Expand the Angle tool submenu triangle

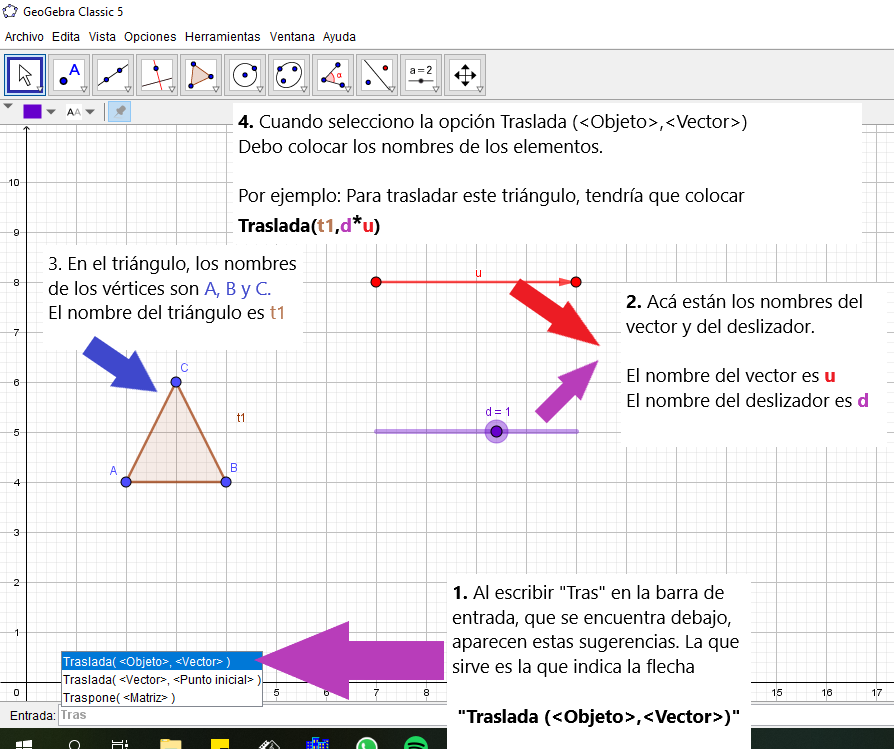[347, 89]
